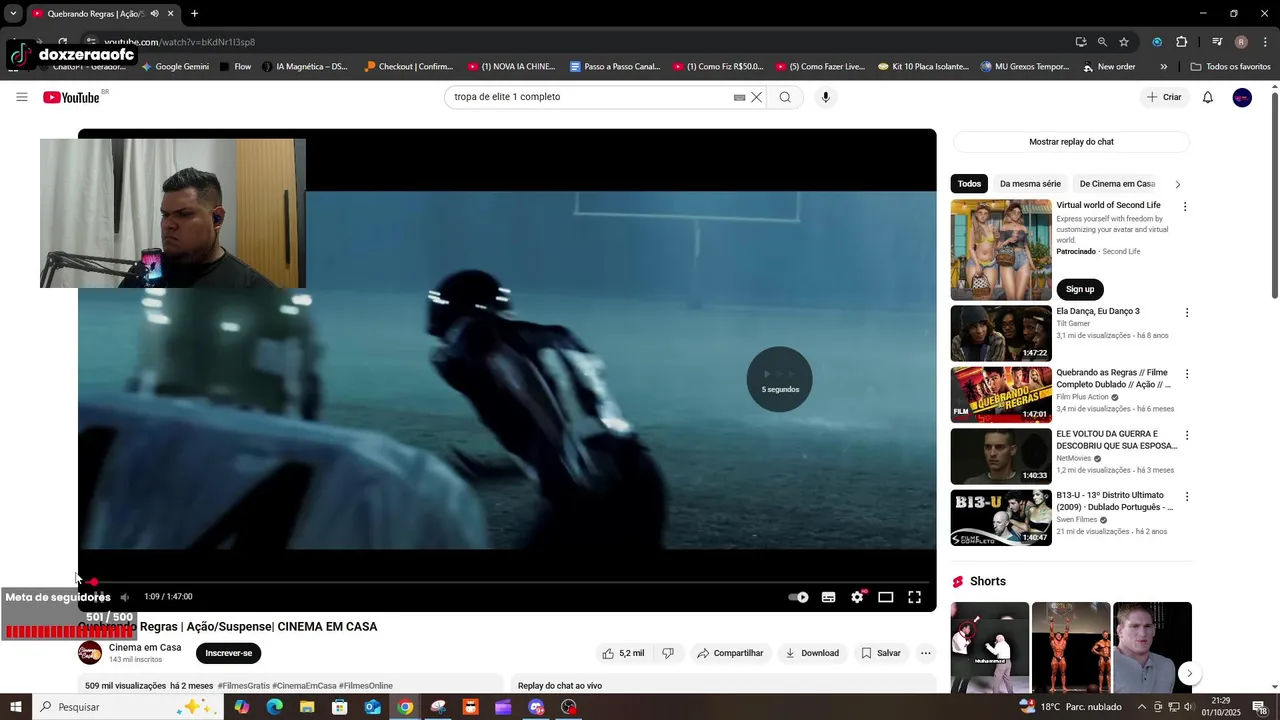Mute the video with the speaker icon
The width and height of the screenshot is (1280, 720).
(x=125, y=597)
